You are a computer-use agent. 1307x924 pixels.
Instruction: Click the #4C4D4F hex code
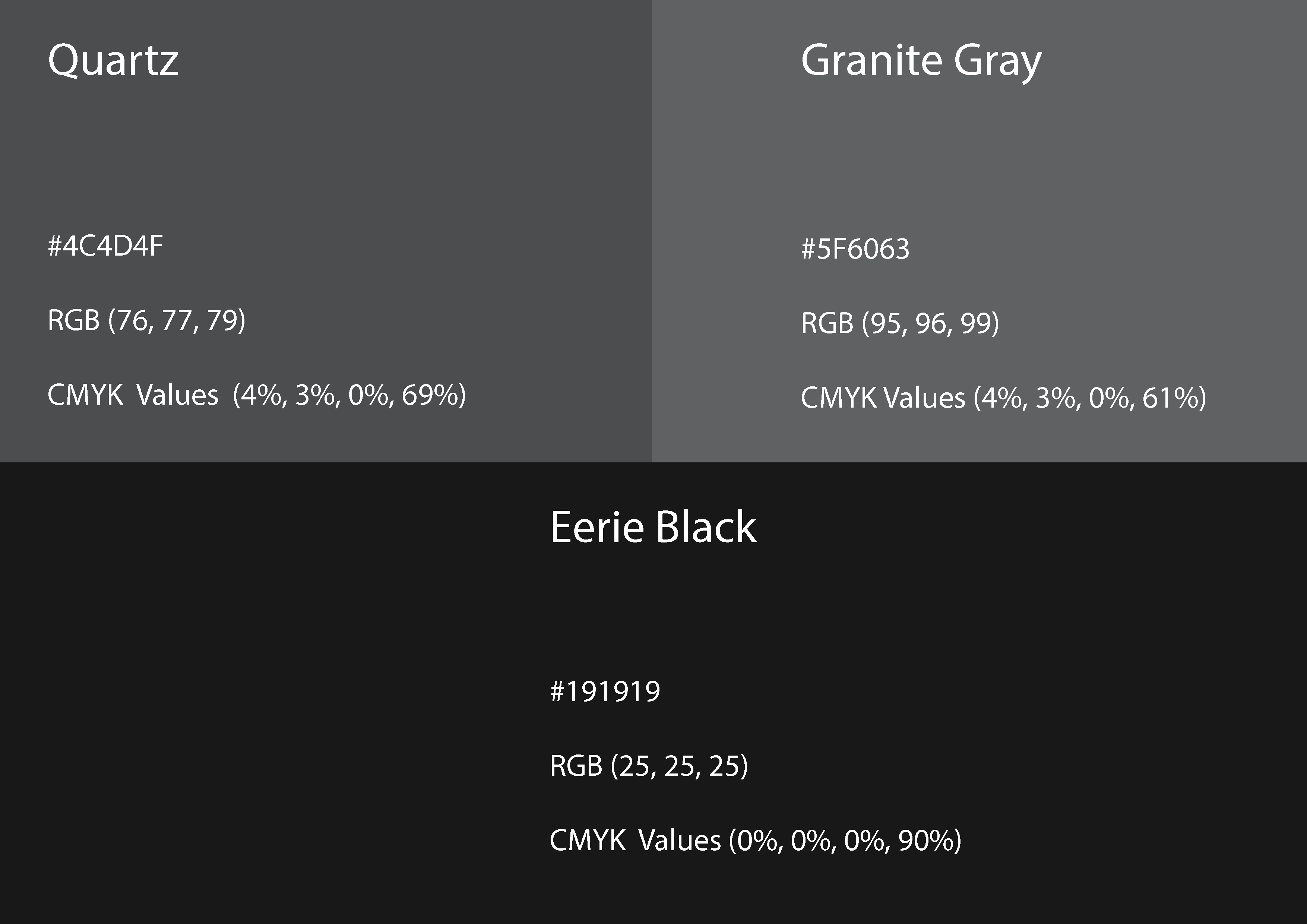pos(105,246)
